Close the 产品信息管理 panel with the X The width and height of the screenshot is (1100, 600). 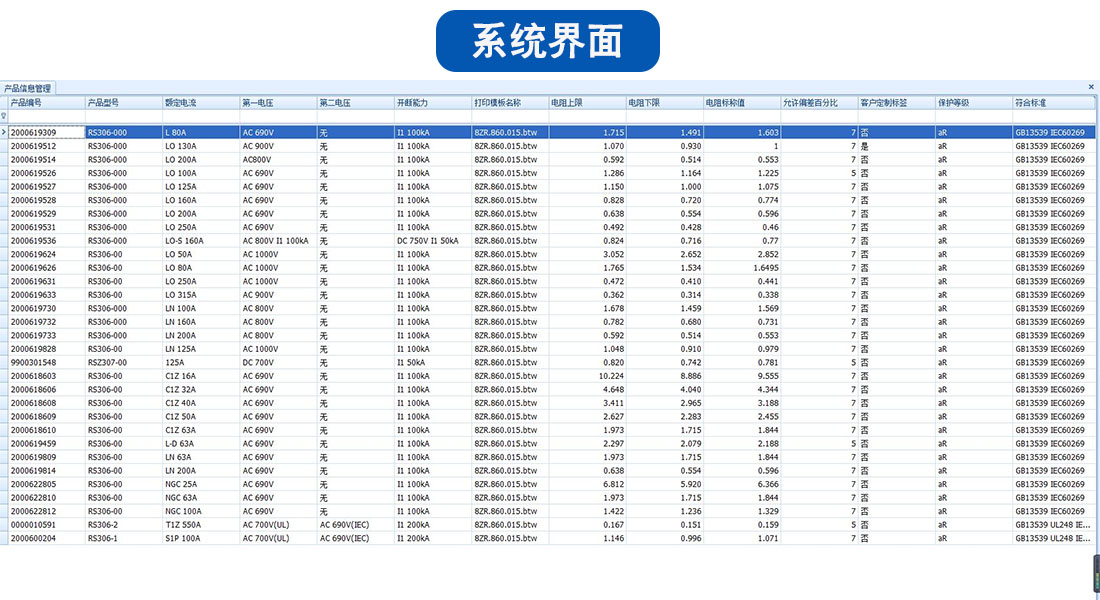1091,87
